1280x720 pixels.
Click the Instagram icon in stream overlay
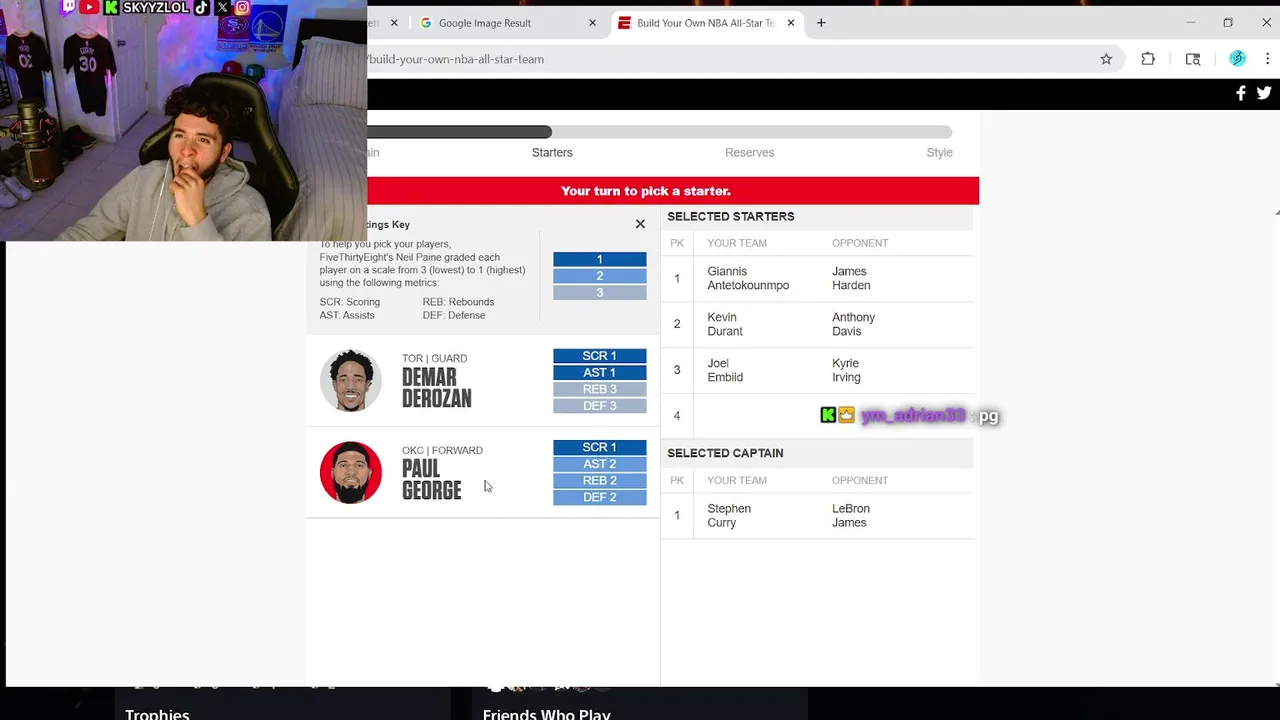[x=242, y=7]
